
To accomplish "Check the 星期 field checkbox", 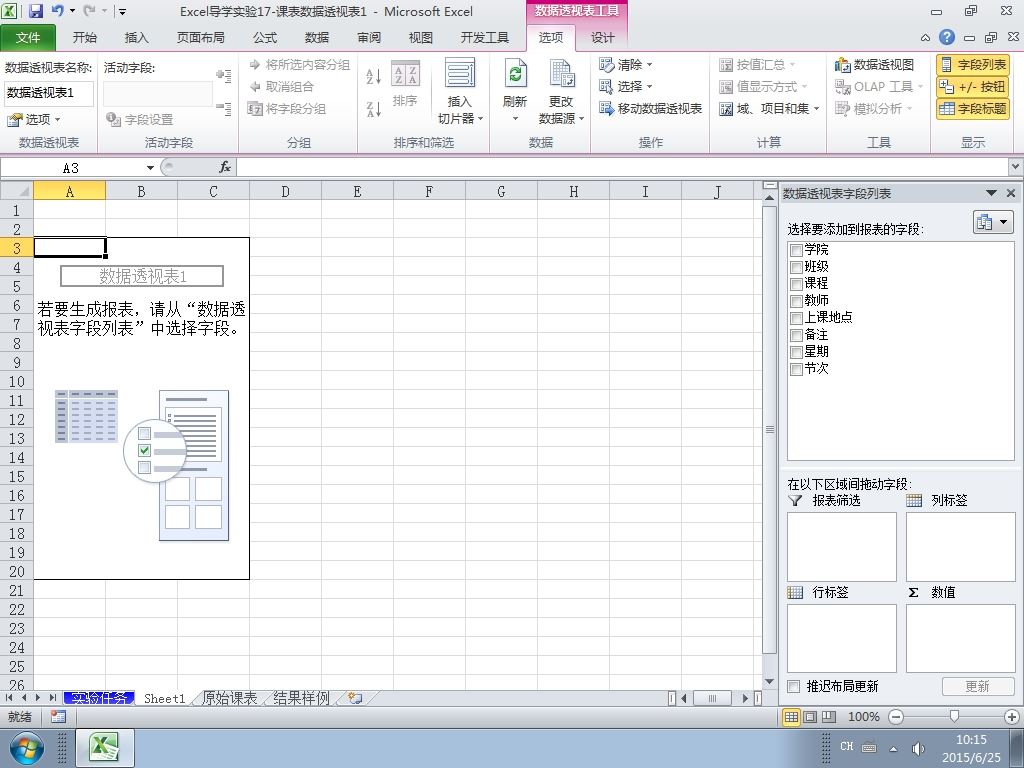I will [x=796, y=352].
